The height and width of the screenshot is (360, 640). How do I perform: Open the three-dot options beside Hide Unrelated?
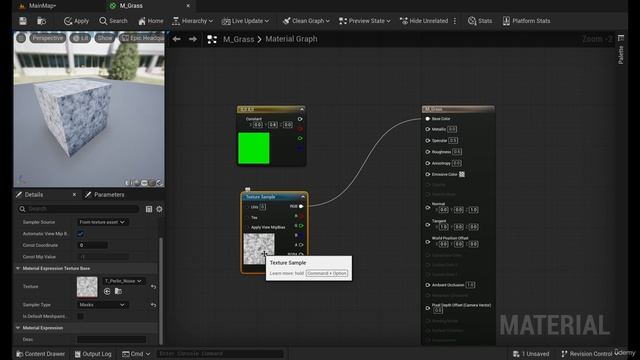tap(455, 21)
